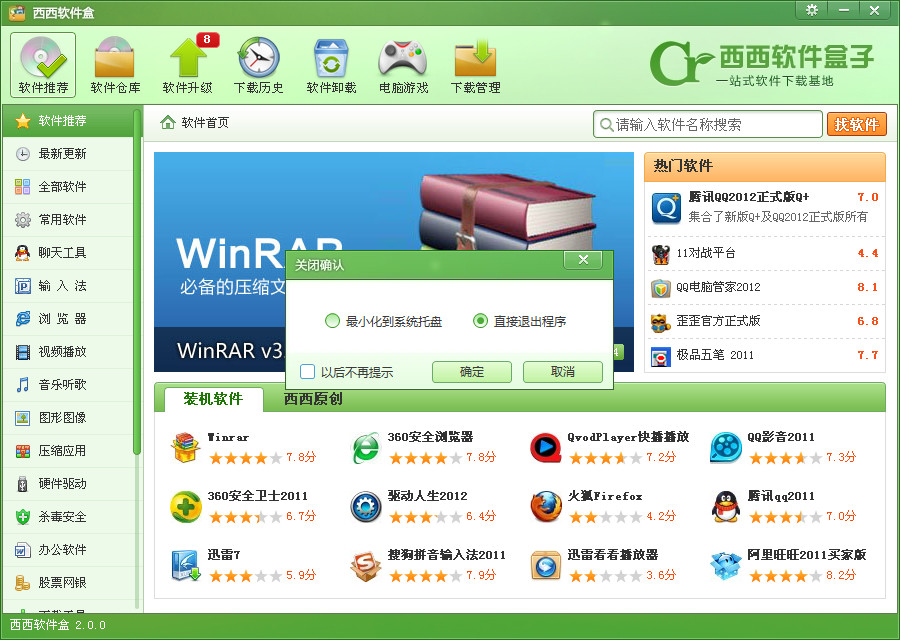The height and width of the screenshot is (640, 900).
Task: Check 以后不再提示 checkbox
Action: 307,372
